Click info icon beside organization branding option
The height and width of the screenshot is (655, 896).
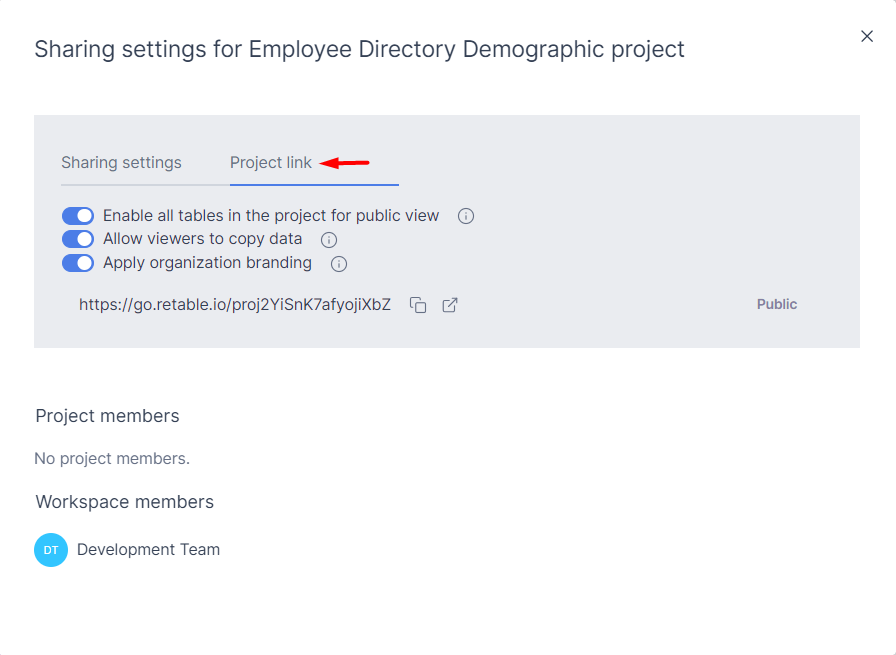pos(339,264)
